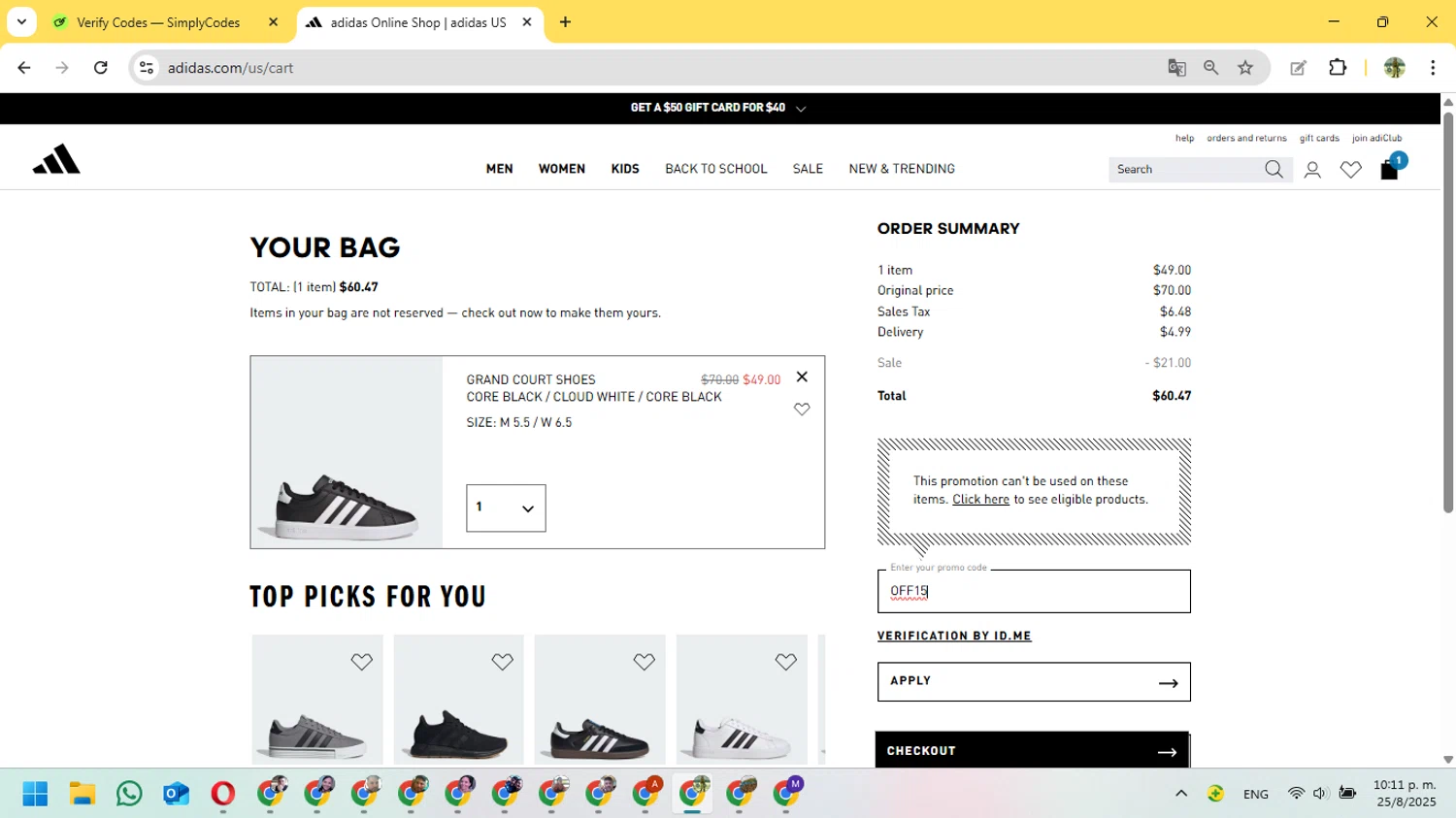Open the browser extensions puzzle icon
The image size is (1456, 818).
(1338, 68)
